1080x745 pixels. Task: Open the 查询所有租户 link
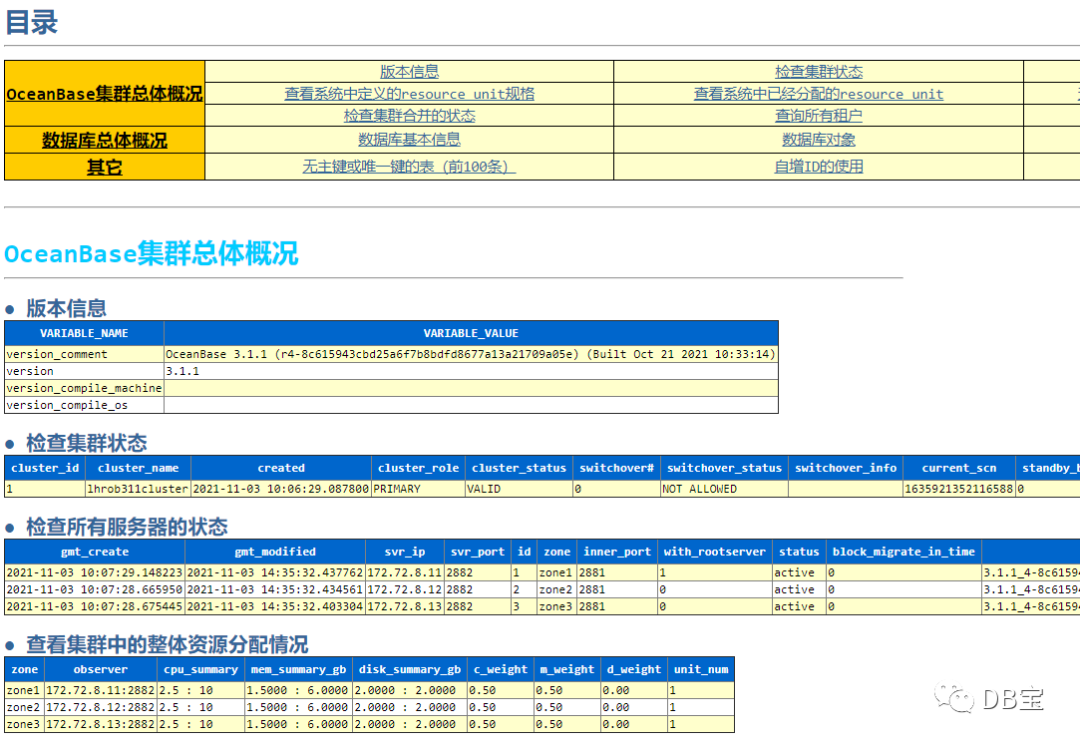click(818, 116)
